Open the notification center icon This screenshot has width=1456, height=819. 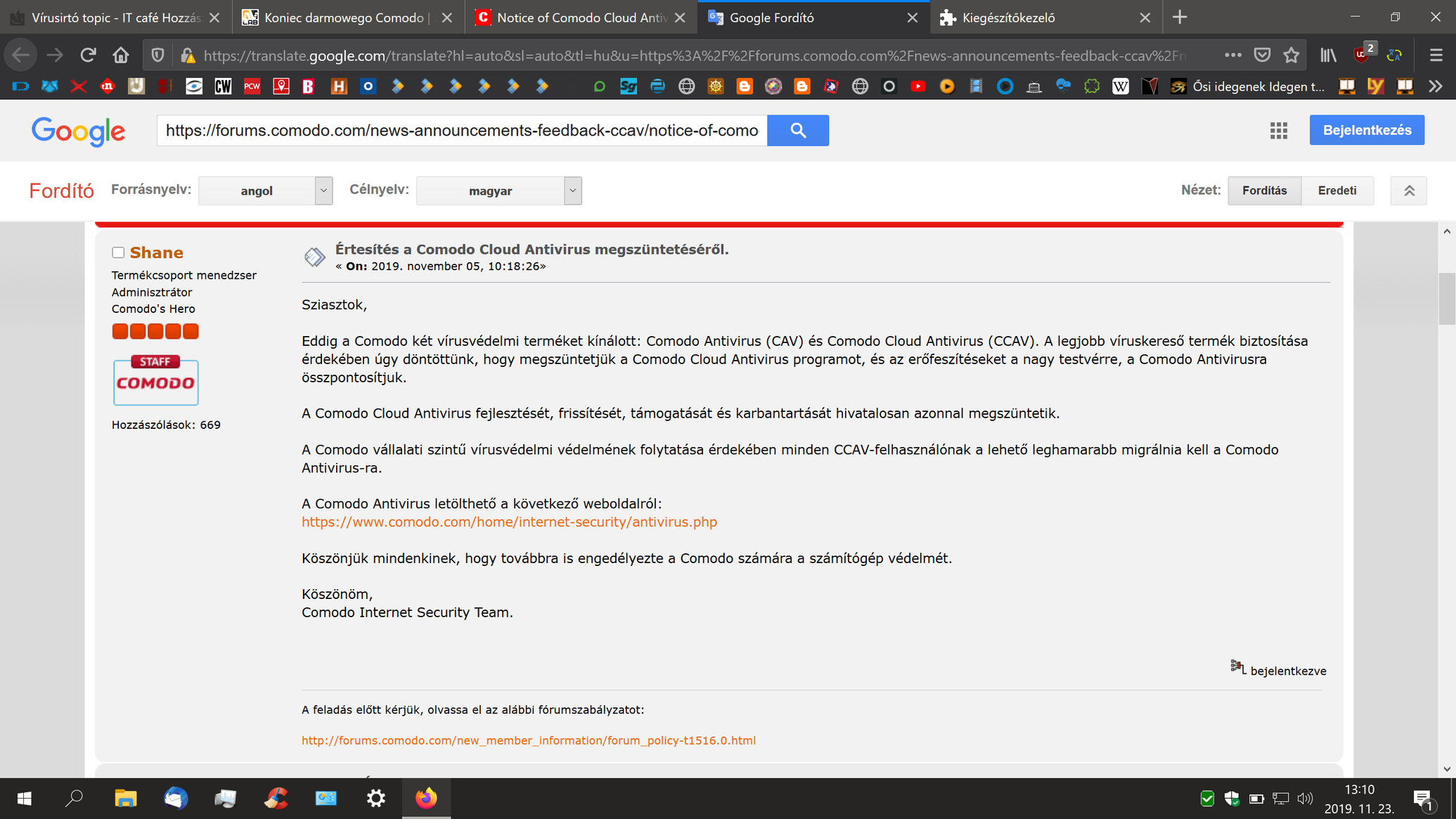coord(1424,799)
